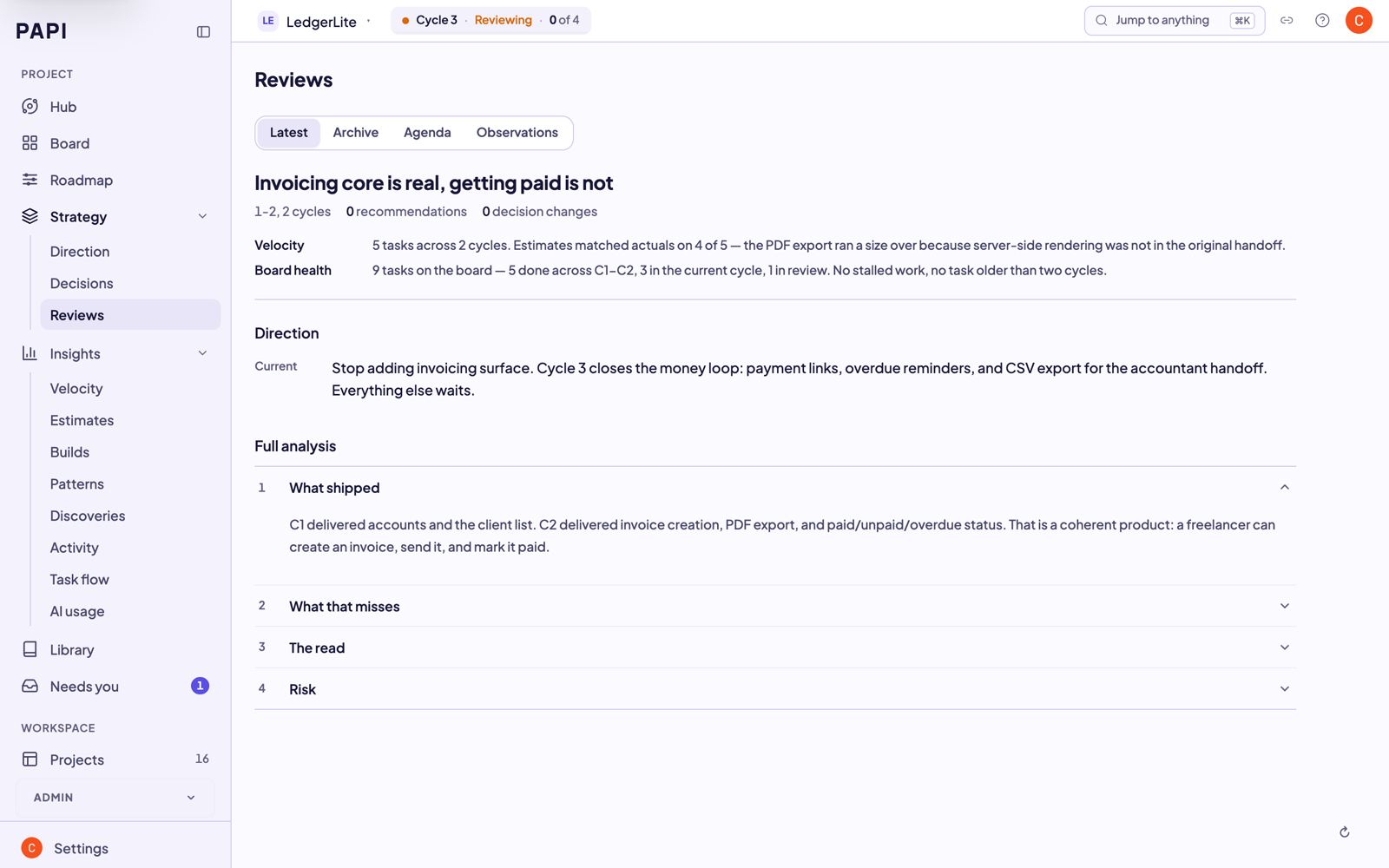Switch to the Archive tab
The width and height of the screenshot is (1389, 868).
(x=356, y=133)
